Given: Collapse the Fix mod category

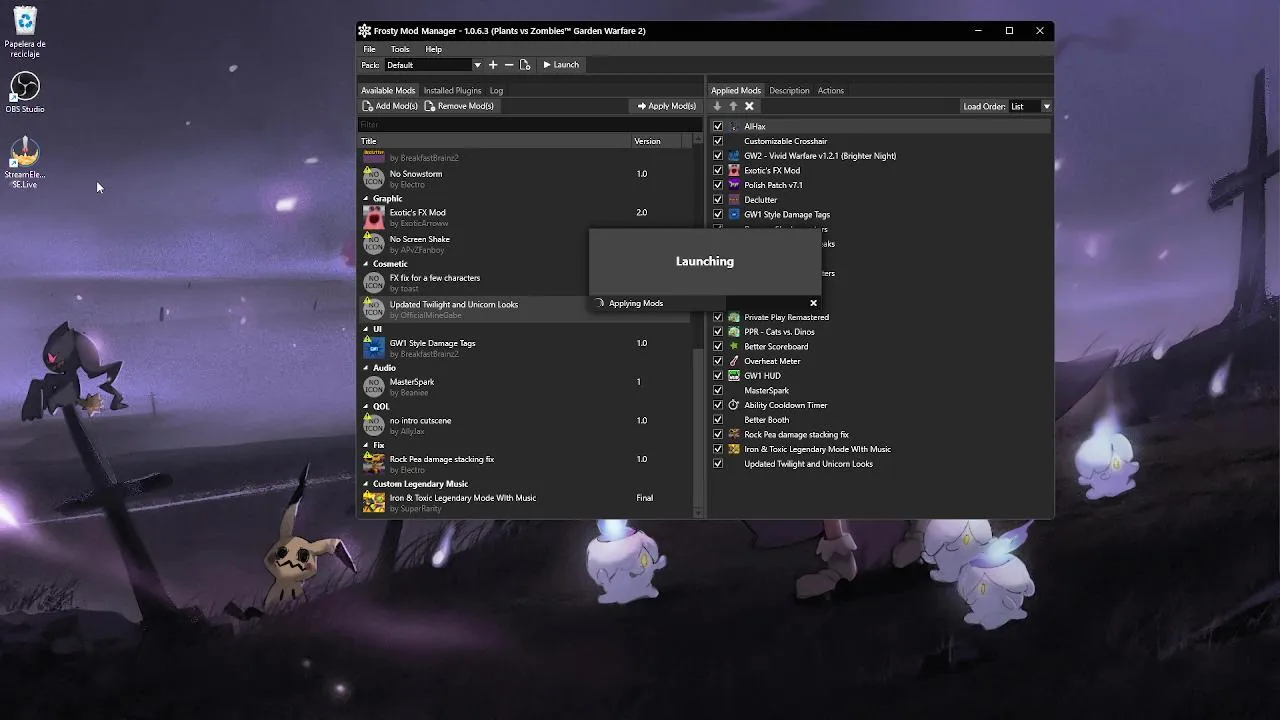Looking at the screenshot, I should point(366,445).
